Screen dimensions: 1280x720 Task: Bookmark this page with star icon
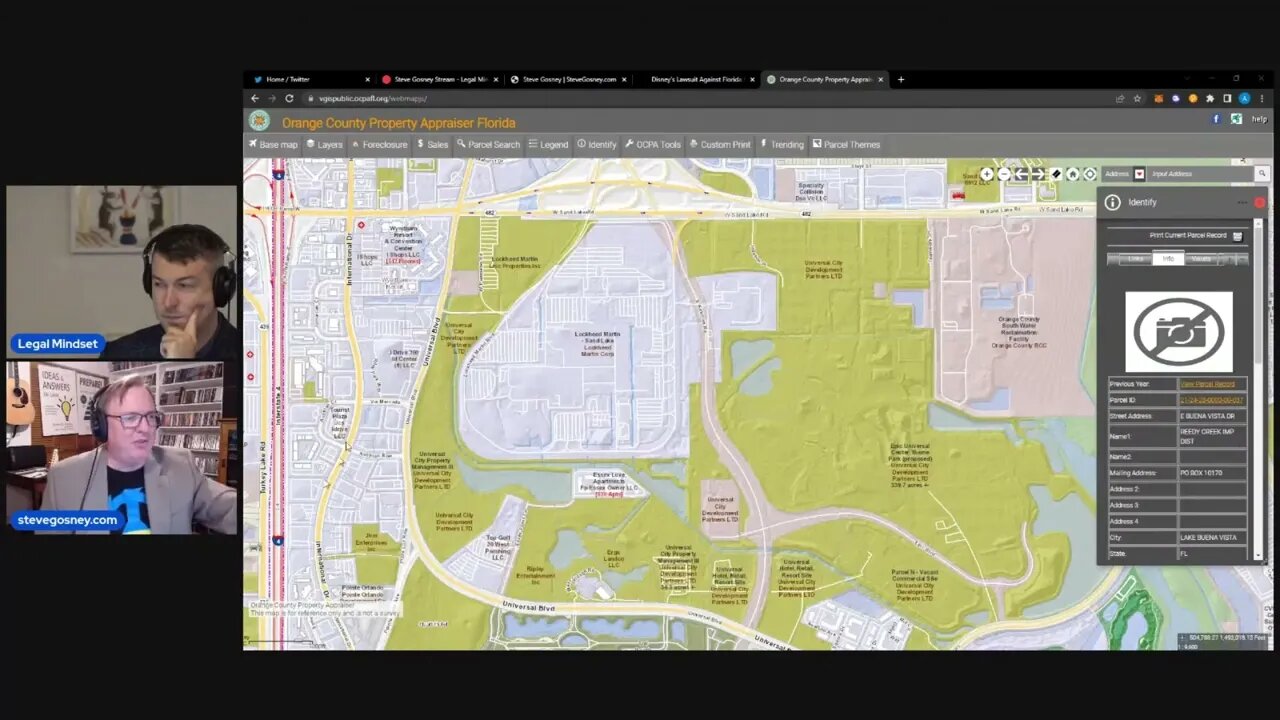click(1138, 99)
